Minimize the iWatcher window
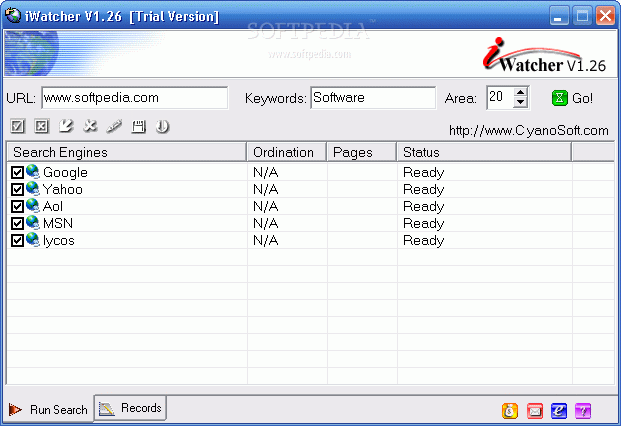 coord(558,16)
